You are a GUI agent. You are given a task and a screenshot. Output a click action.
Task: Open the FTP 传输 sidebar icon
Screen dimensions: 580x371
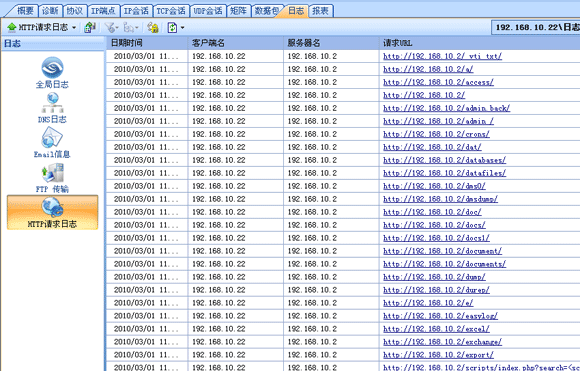pos(52,178)
